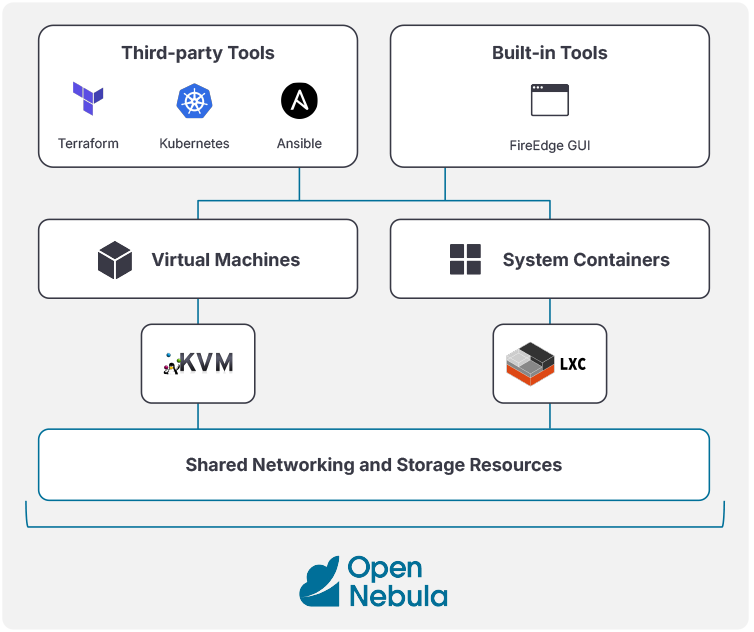
Task: Click the LXC logo box
Action: click(550, 364)
